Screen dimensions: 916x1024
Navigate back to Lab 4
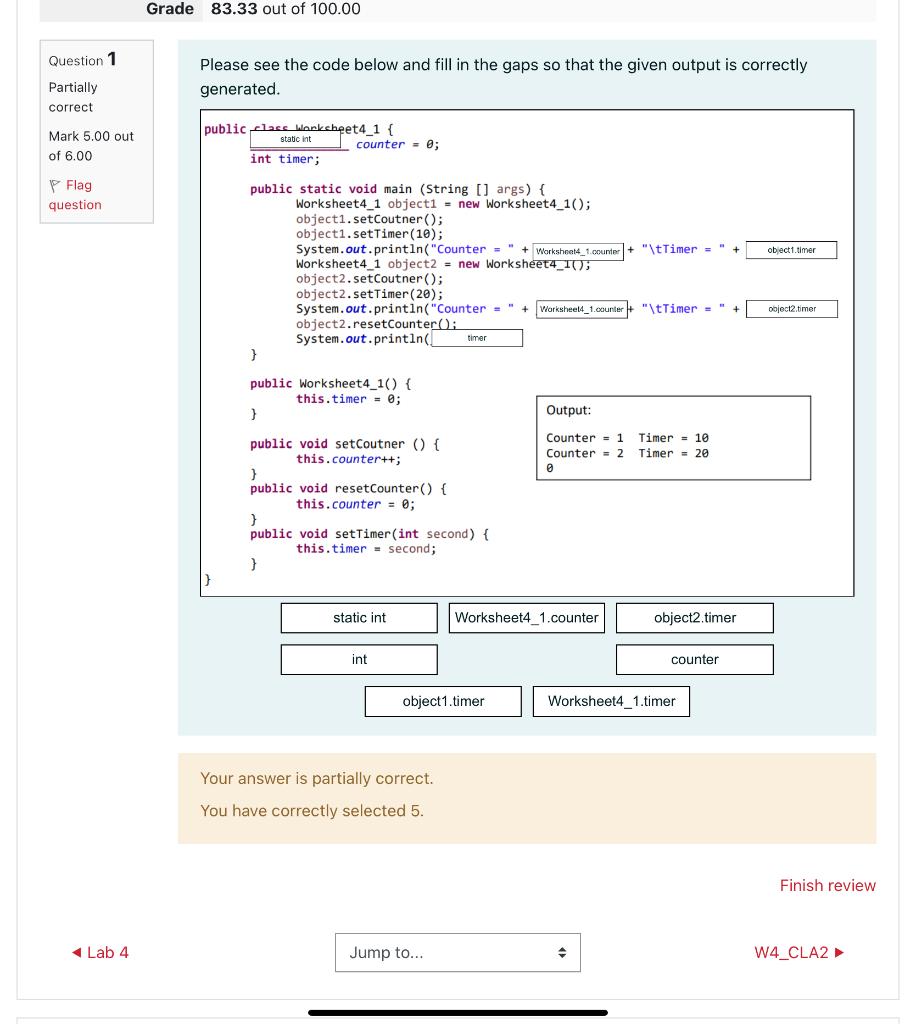tap(100, 952)
